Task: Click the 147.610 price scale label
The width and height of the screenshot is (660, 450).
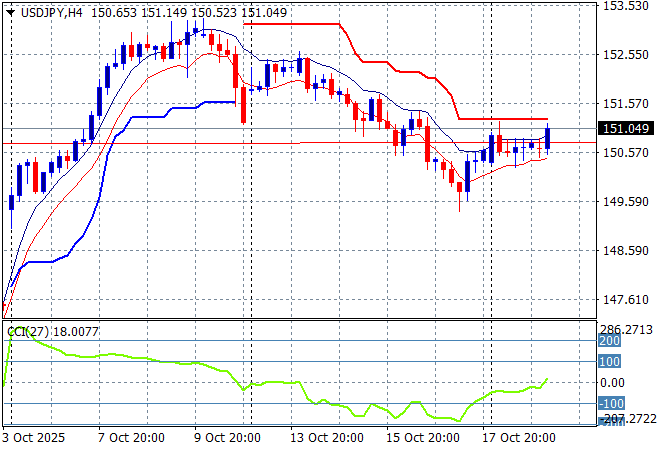Action: [x=626, y=300]
